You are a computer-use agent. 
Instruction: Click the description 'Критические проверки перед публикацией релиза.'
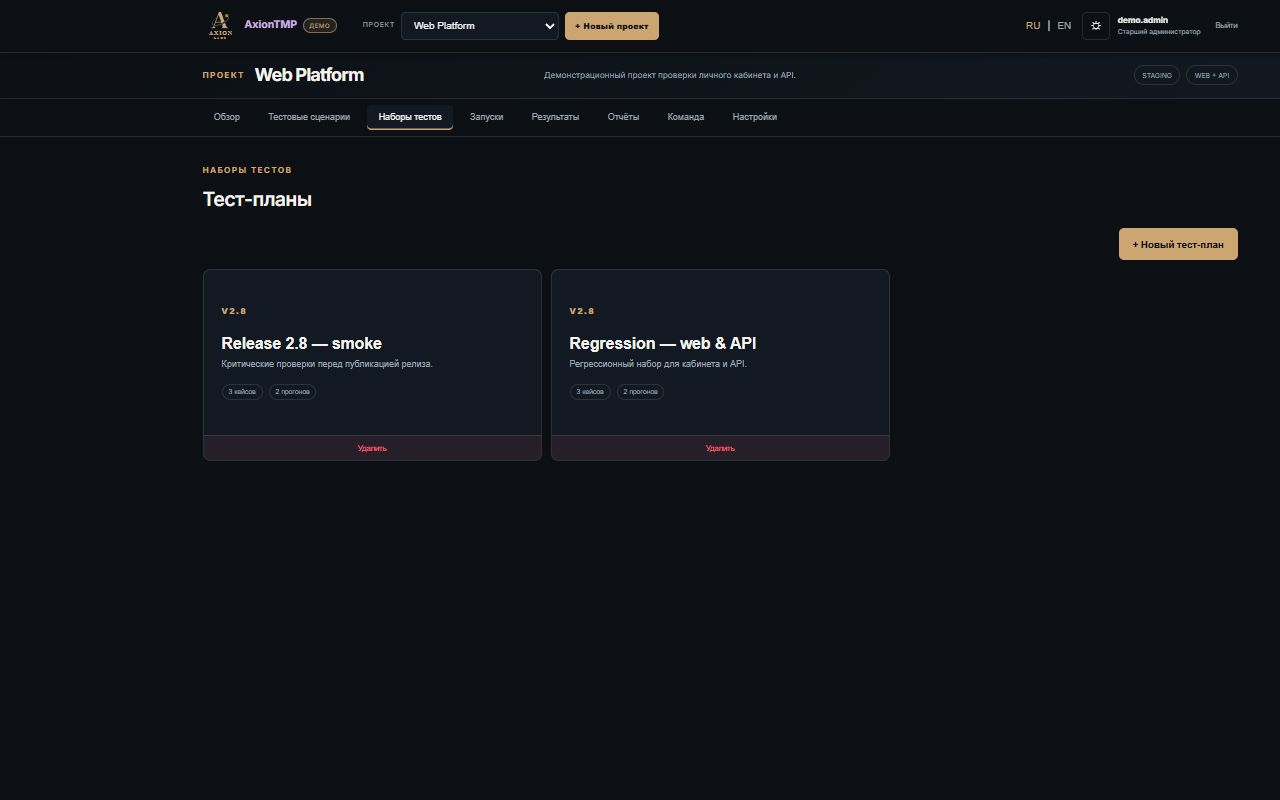[327, 364]
